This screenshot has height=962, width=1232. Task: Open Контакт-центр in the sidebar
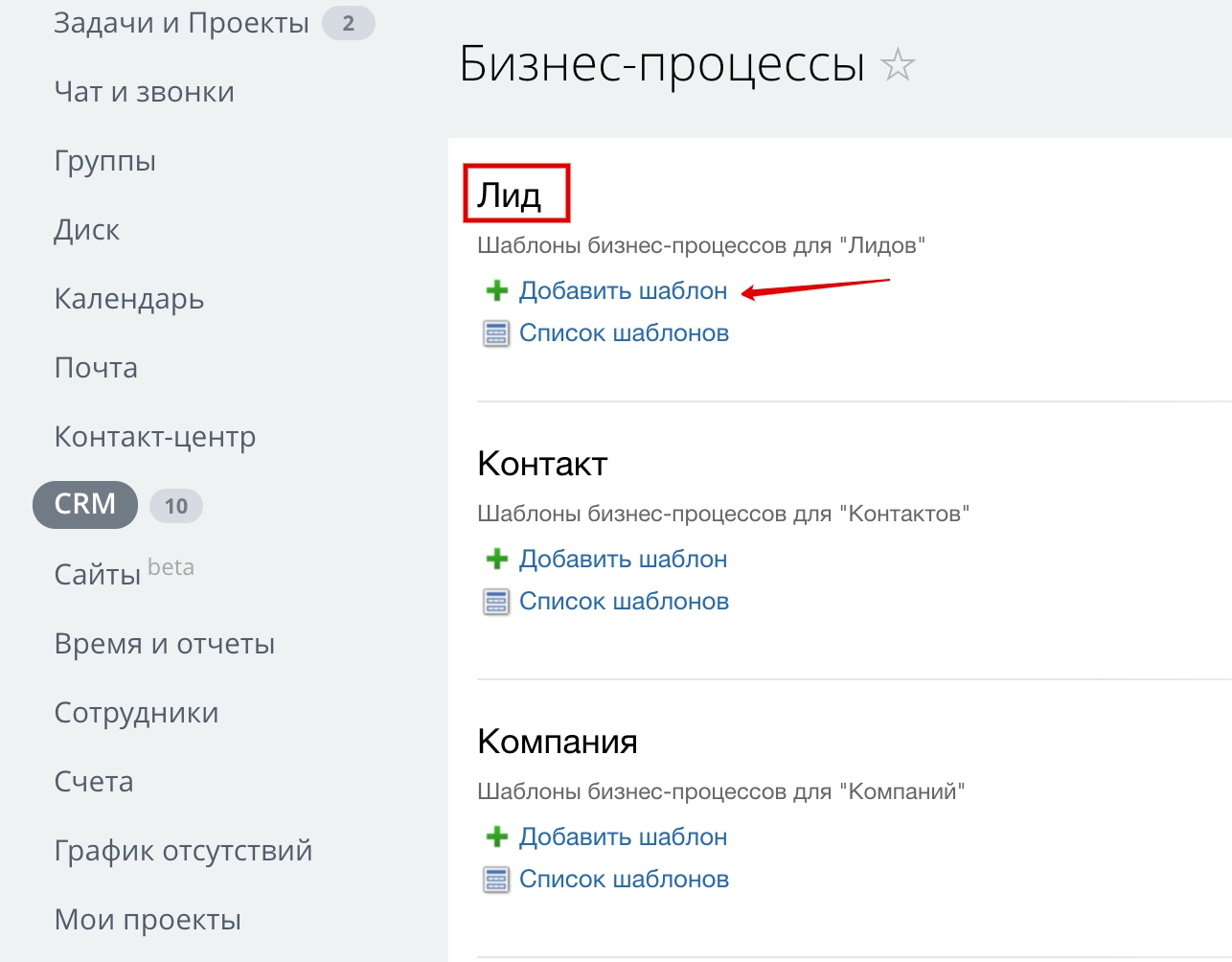(x=154, y=436)
